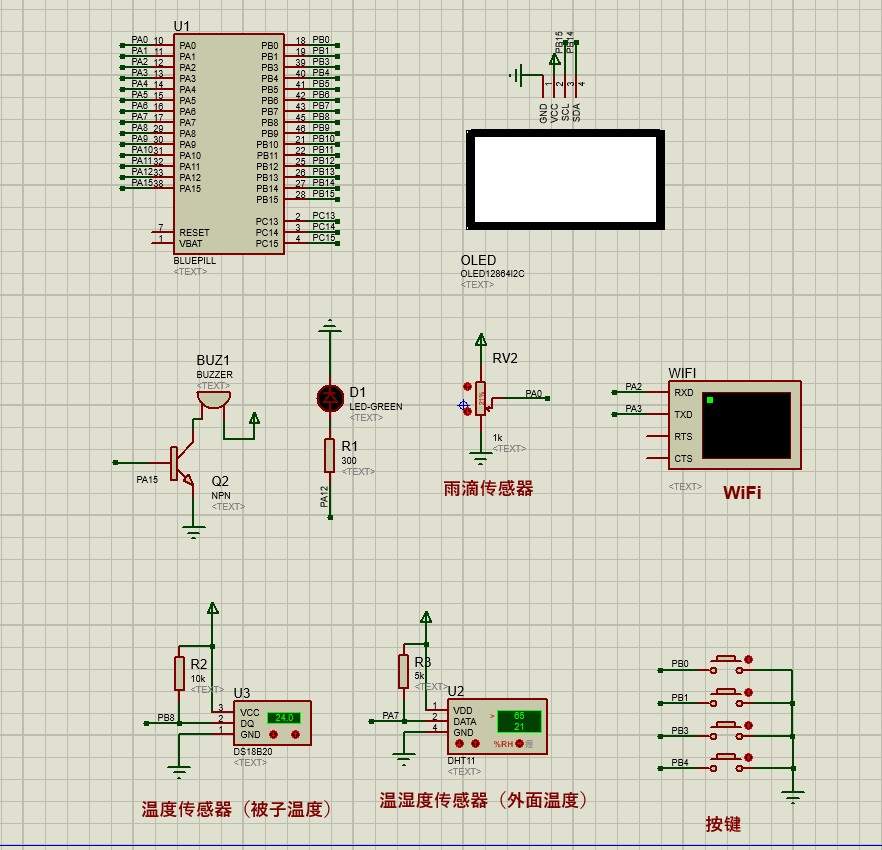
Task: Select the R3 5k pull-up resistor
Action: point(403,671)
